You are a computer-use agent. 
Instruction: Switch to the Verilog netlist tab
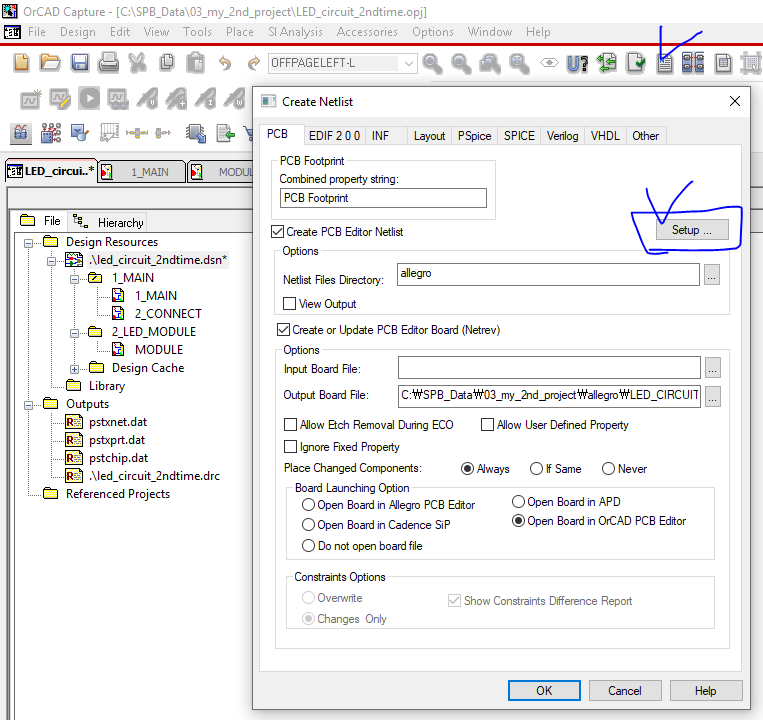tap(563, 136)
